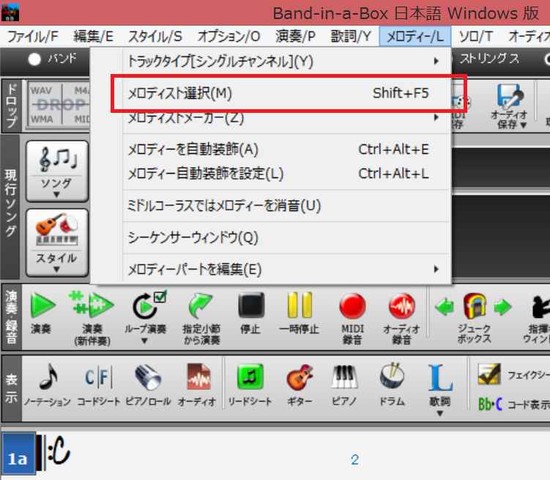The image size is (550, 480).
Task: Pause with 一時停止 button
Action: (x=299, y=313)
